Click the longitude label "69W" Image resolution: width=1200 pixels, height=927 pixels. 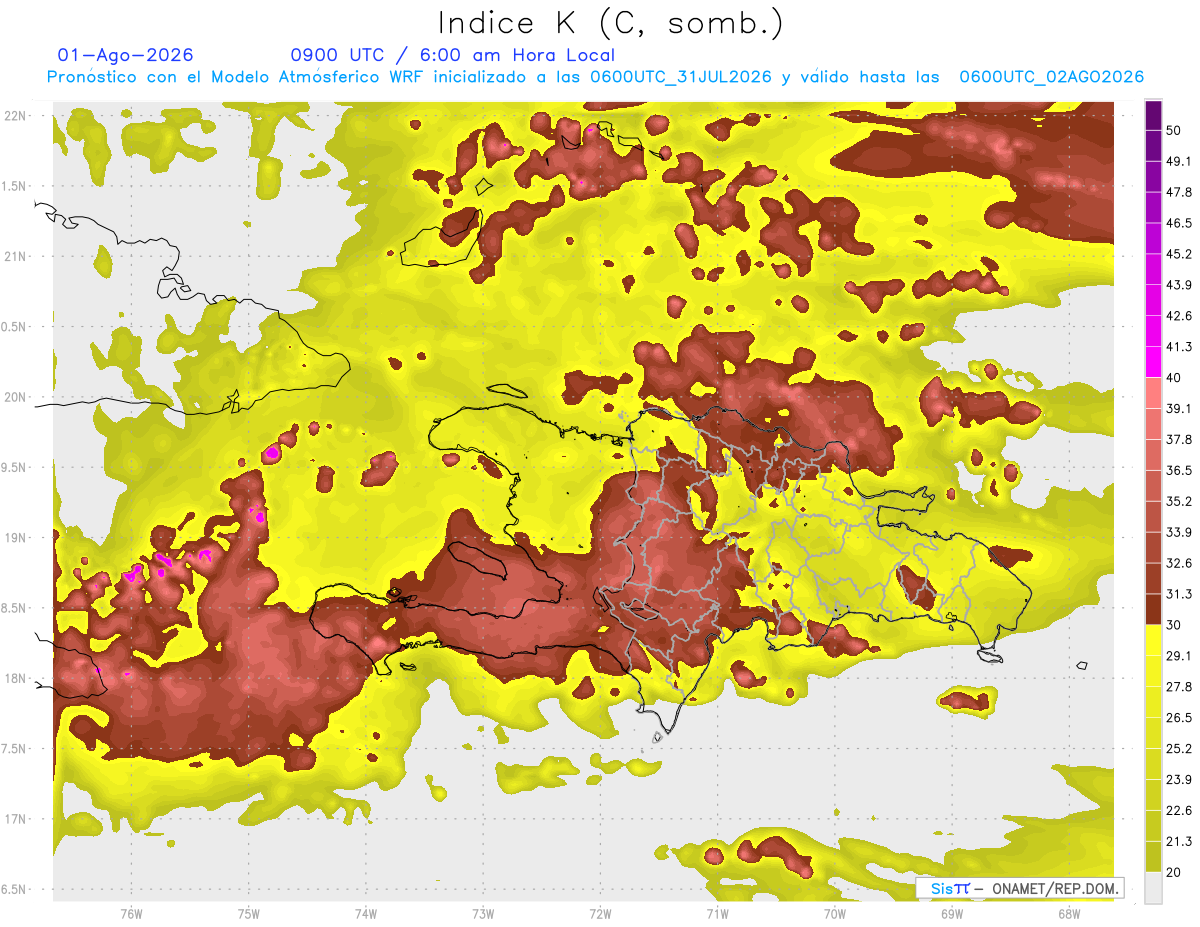tap(952, 913)
